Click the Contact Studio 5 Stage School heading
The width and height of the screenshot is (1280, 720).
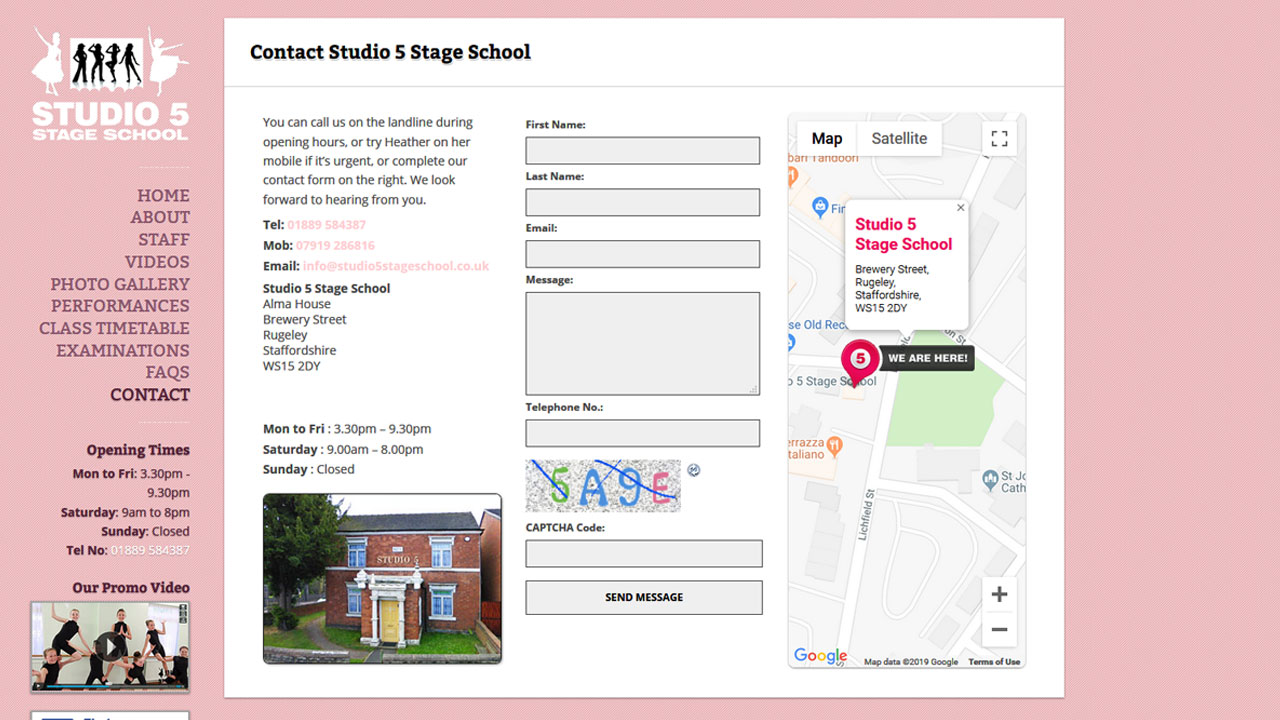pyautogui.click(x=390, y=52)
